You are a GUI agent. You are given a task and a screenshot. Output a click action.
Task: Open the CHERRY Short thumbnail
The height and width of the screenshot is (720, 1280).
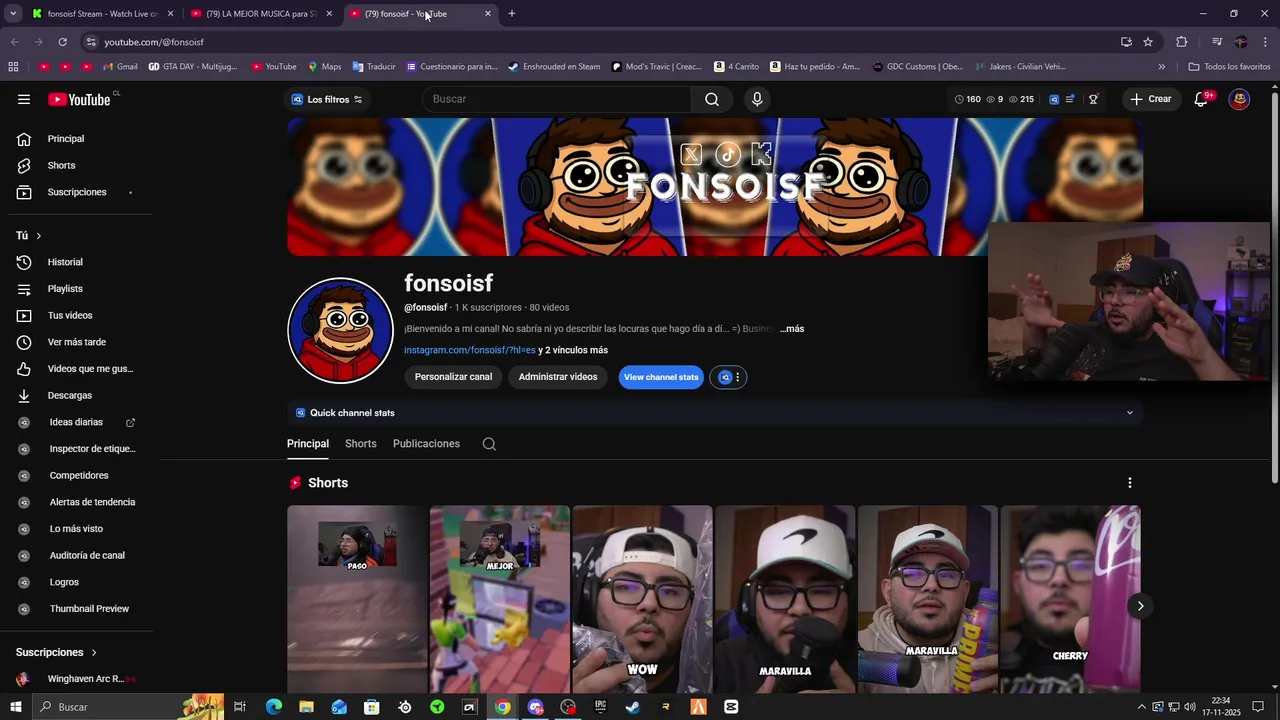pos(1070,599)
